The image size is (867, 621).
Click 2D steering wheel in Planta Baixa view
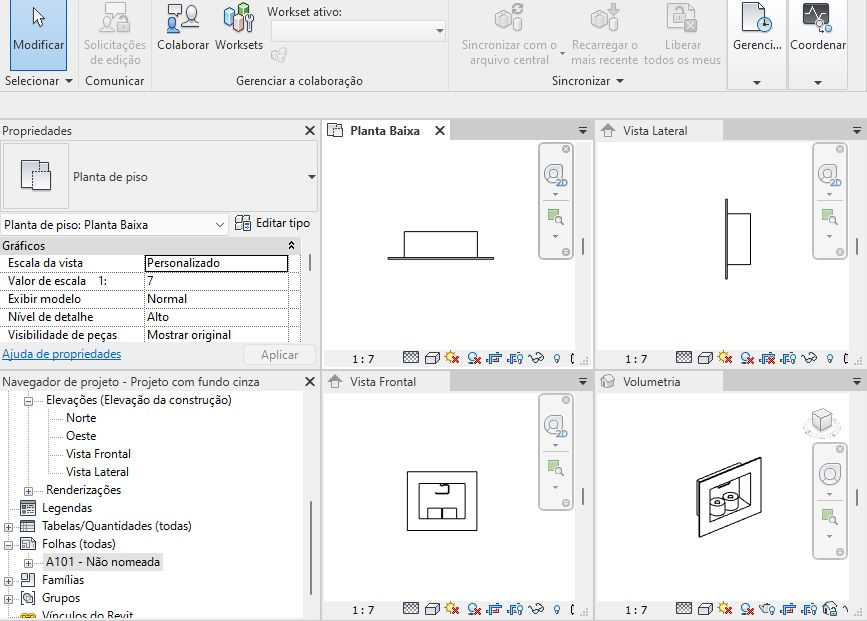pyautogui.click(x=555, y=175)
